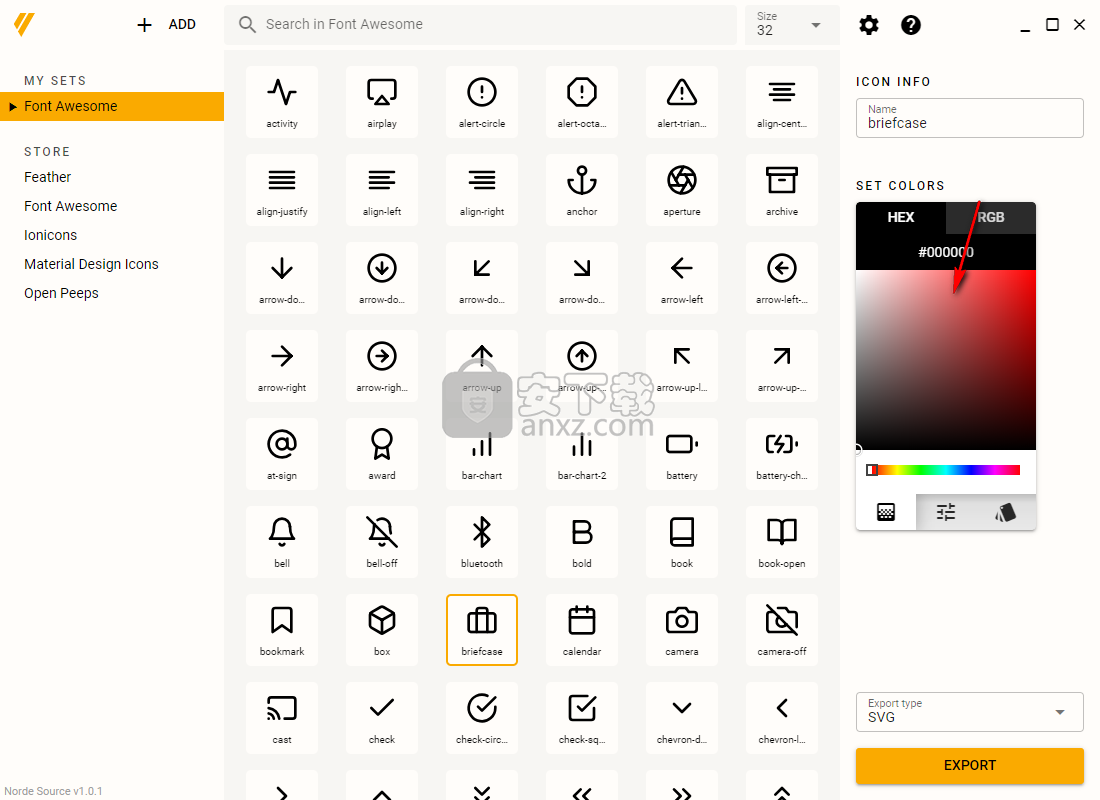The height and width of the screenshot is (800, 1100).
Task: Open the Size dropdown
Action: (792, 25)
